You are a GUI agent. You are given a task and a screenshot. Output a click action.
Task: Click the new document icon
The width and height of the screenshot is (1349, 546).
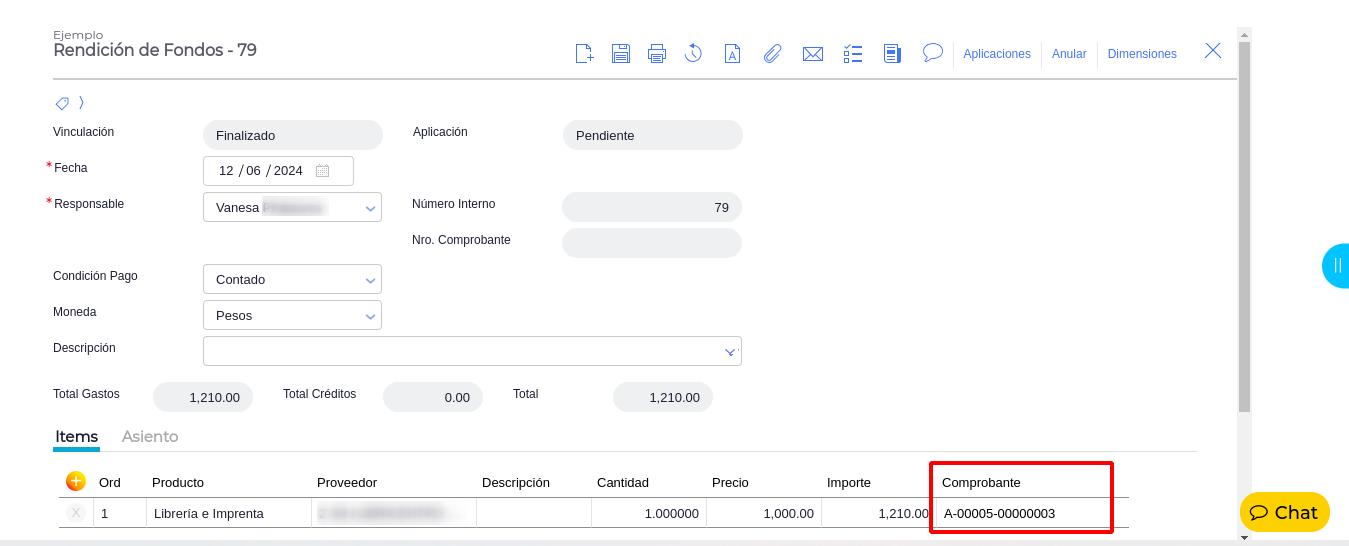584,54
